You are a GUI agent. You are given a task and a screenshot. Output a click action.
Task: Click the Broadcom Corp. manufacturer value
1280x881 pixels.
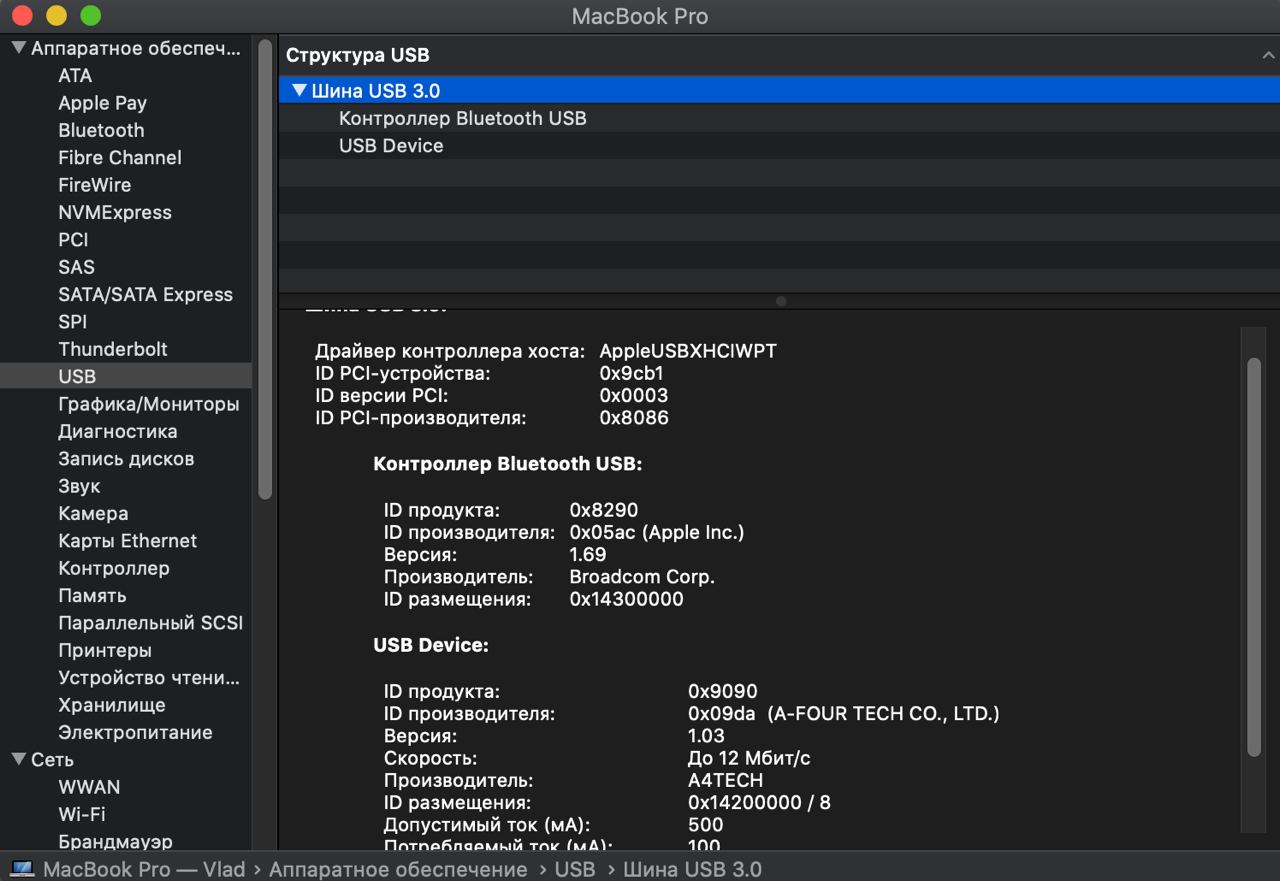pos(642,577)
